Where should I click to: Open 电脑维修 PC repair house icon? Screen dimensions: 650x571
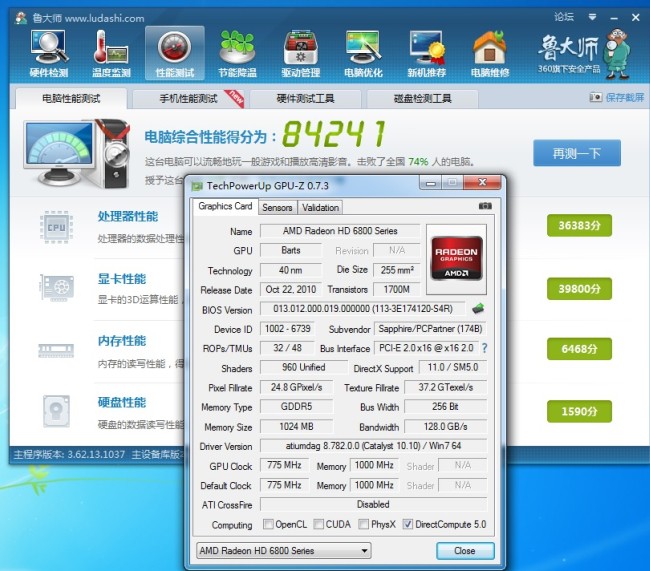[x=490, y=54]
